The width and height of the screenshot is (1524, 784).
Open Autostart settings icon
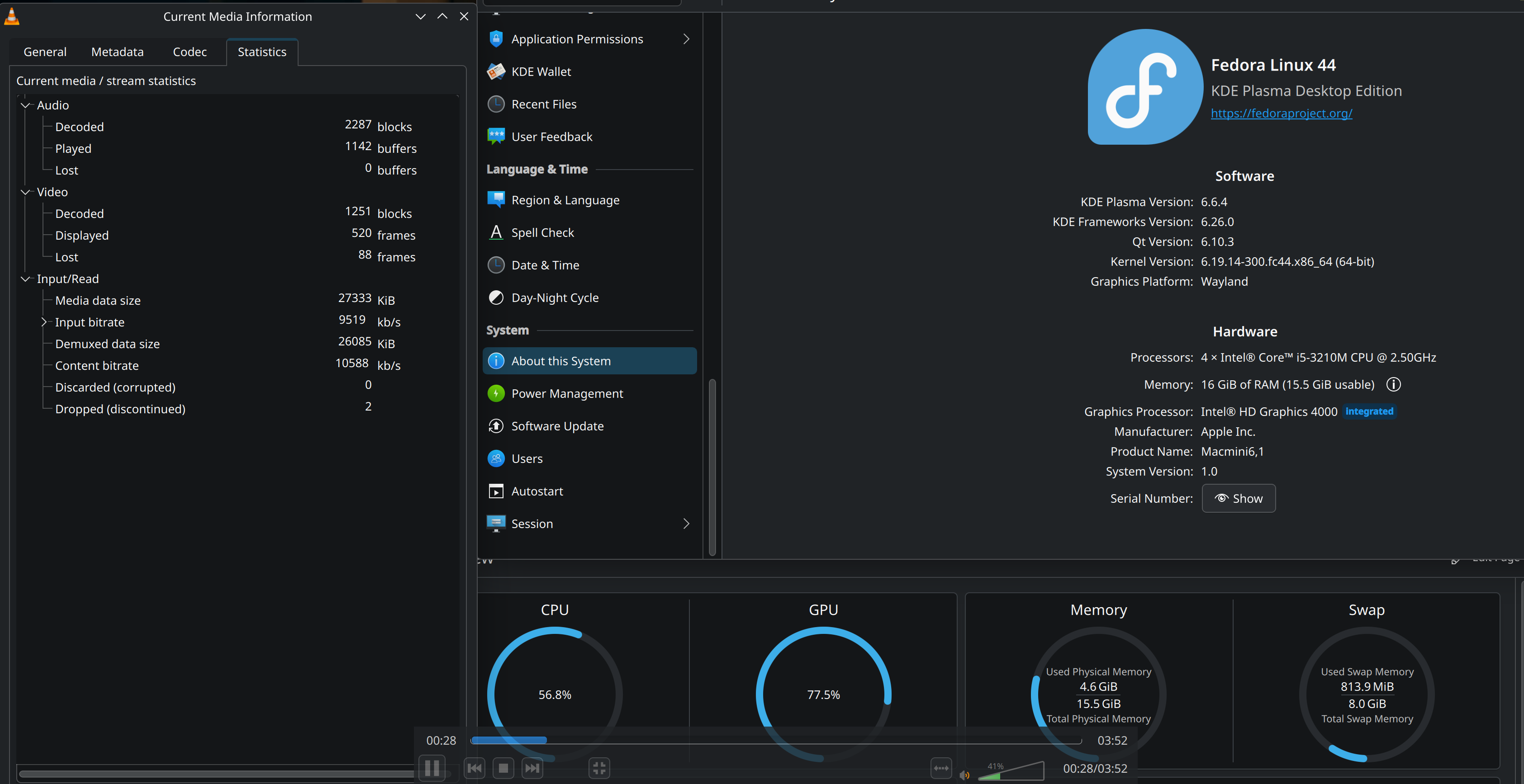(x=496, y=491)
